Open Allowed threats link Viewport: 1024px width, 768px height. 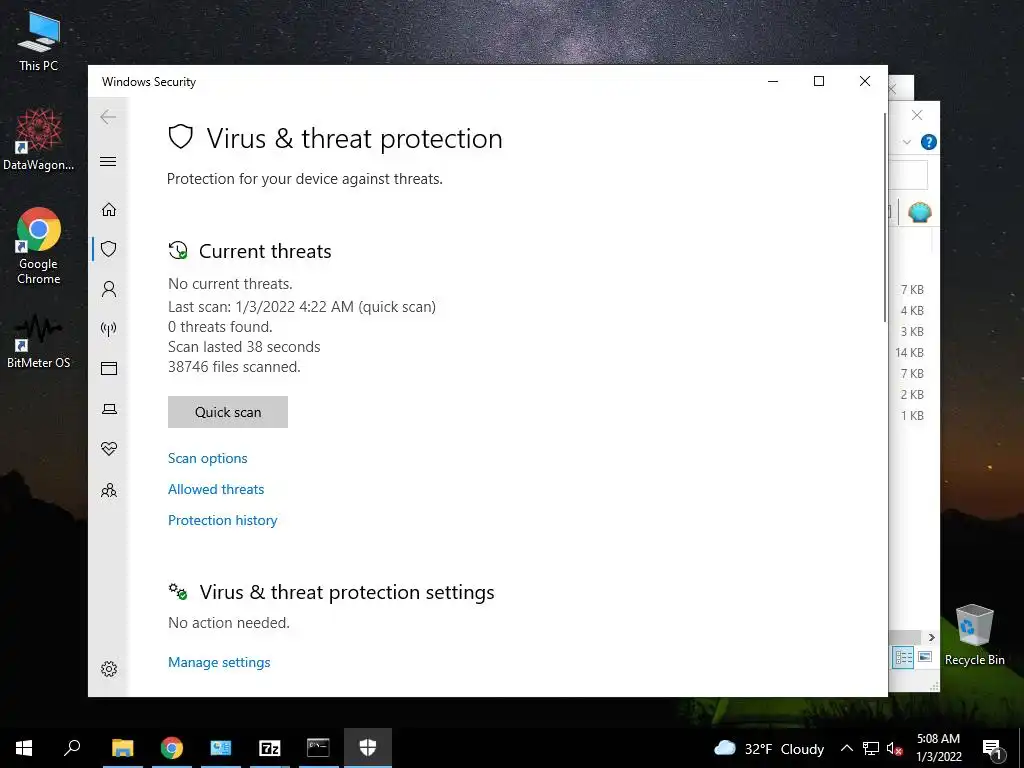(216, 489)
